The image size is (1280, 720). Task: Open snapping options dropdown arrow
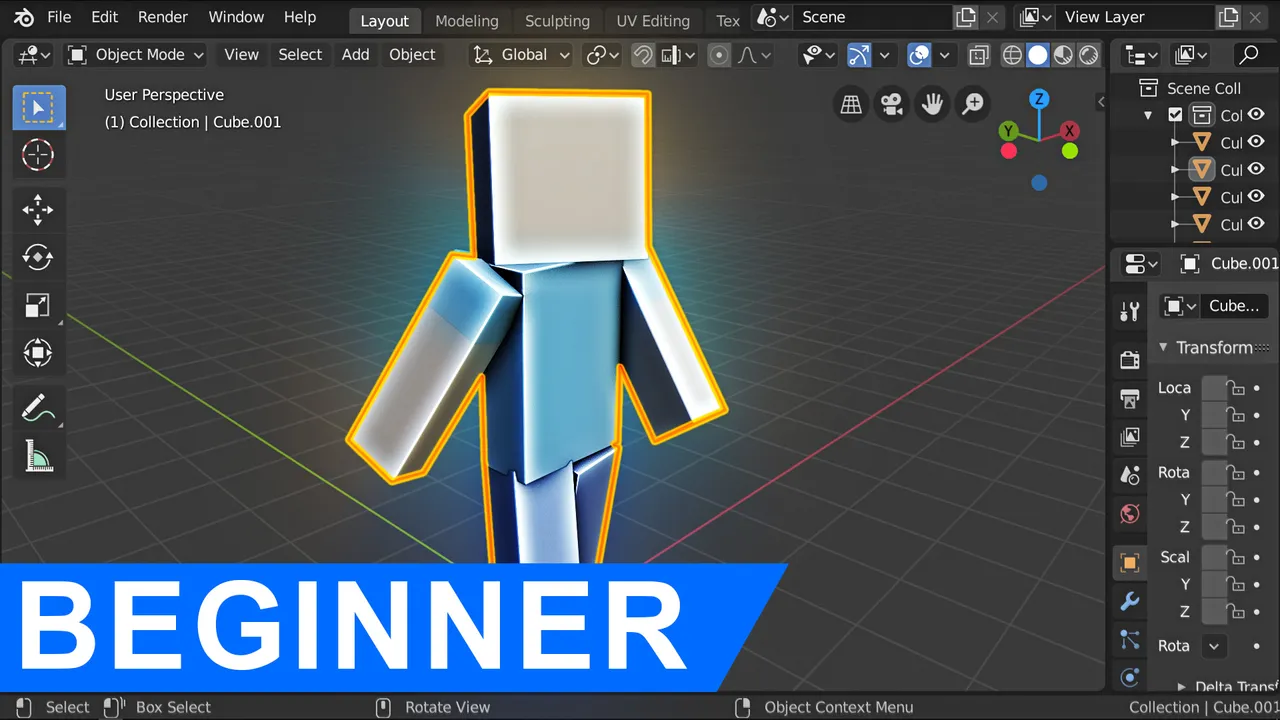[x=677, y=55]
